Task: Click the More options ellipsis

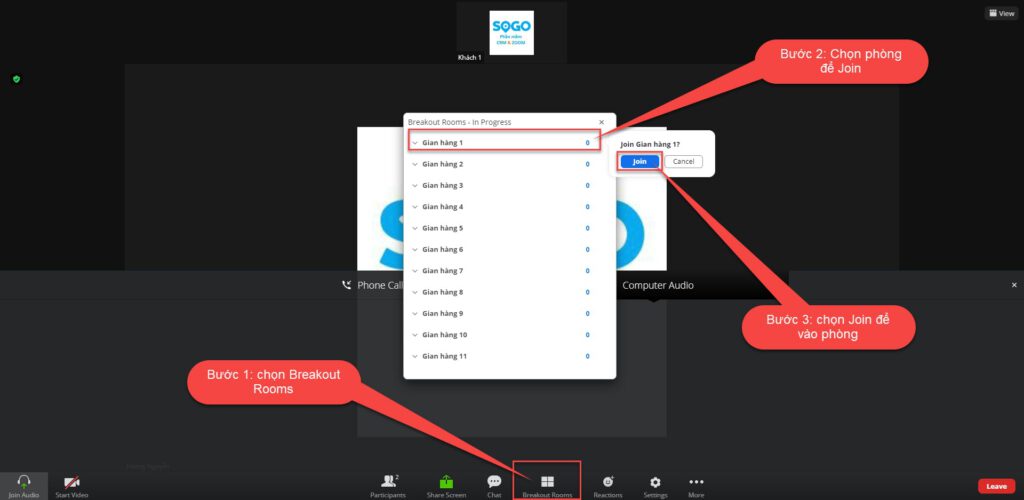Action: tap(696, 481)
